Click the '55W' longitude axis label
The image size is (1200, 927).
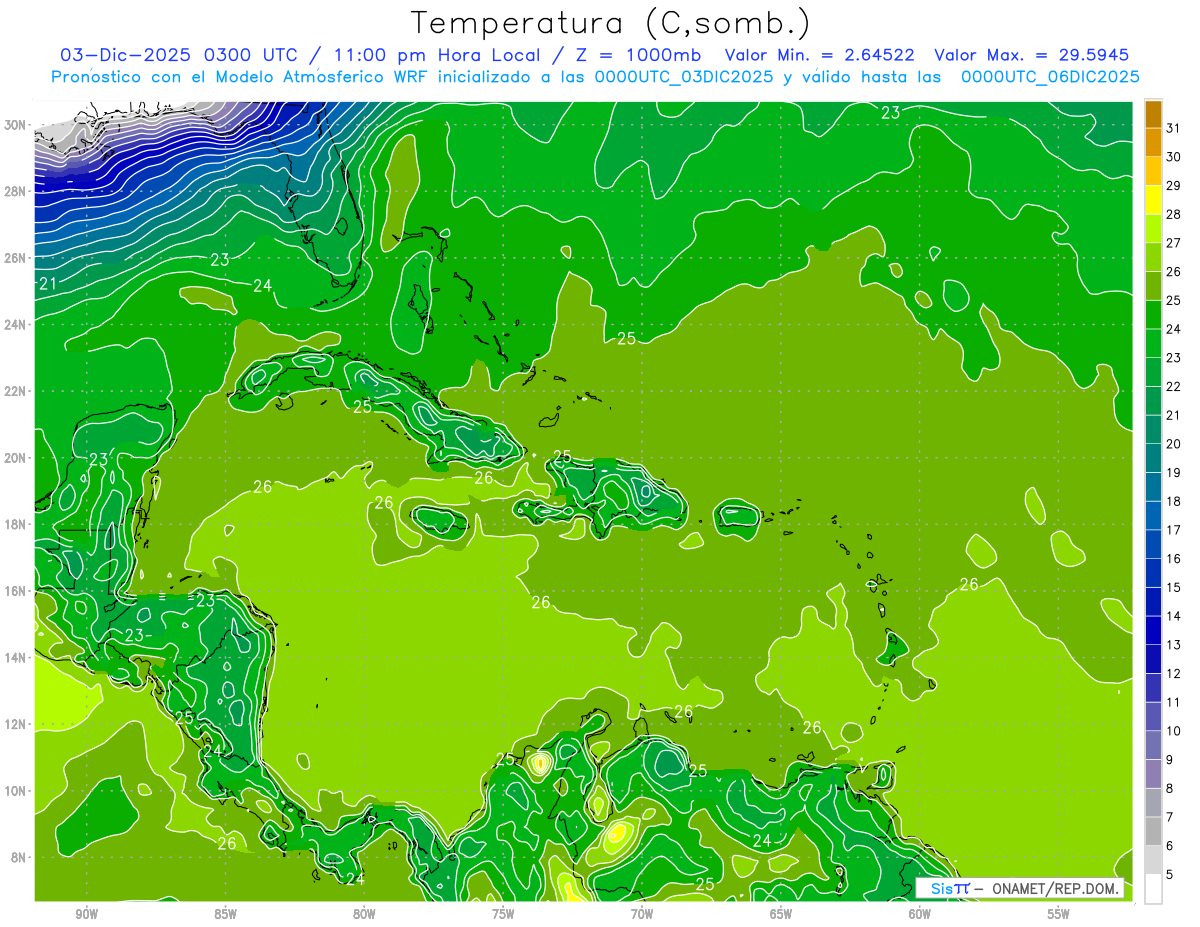point(1059,914)
